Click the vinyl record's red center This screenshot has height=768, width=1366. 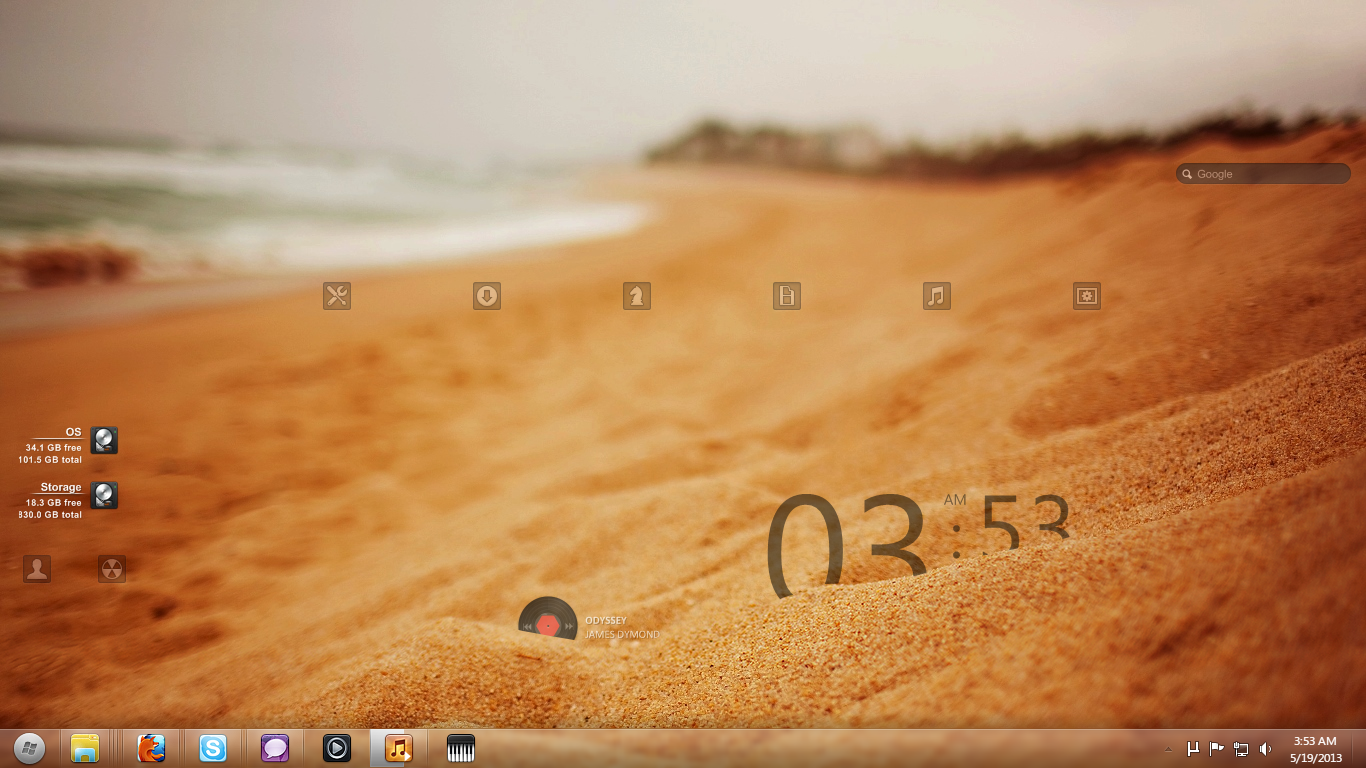(548, 625)
